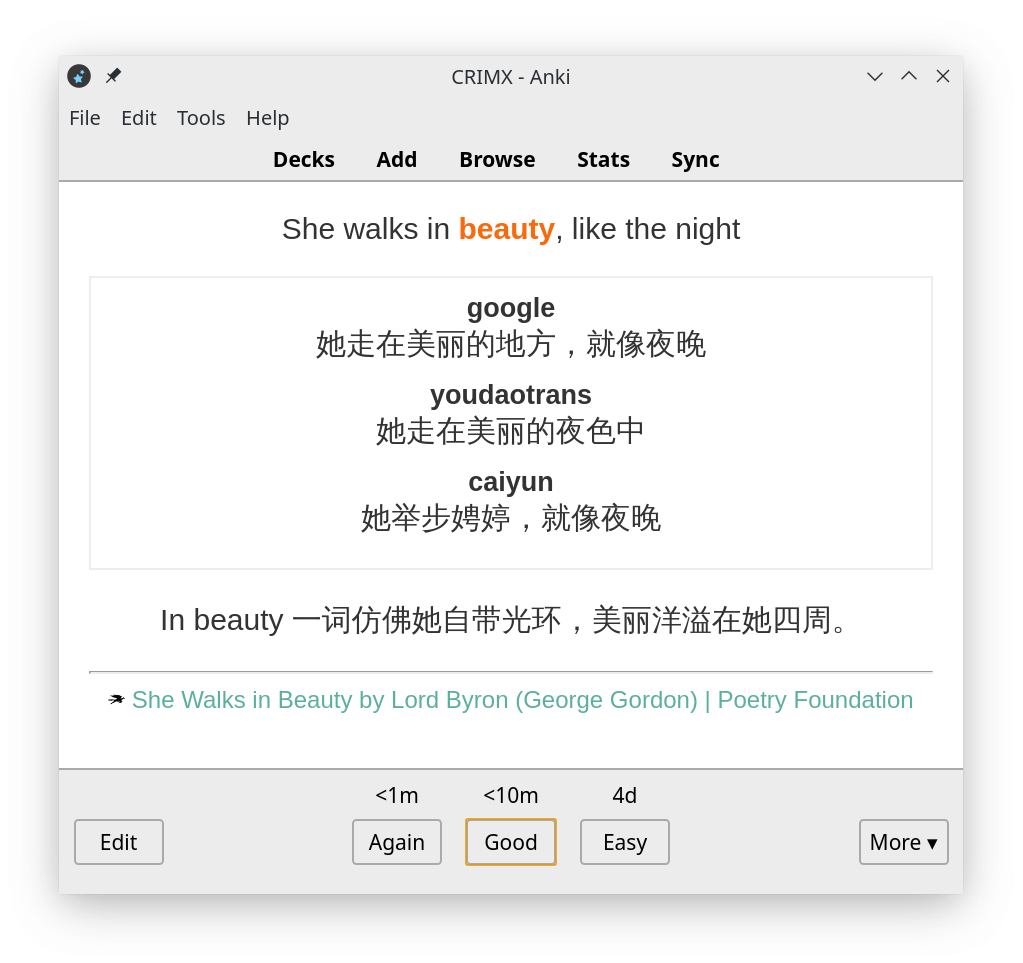Image resolution: width=1023 pixels, height=963 pixels.
Task: Open the Tools menu
Action: [x=201, y=118]
